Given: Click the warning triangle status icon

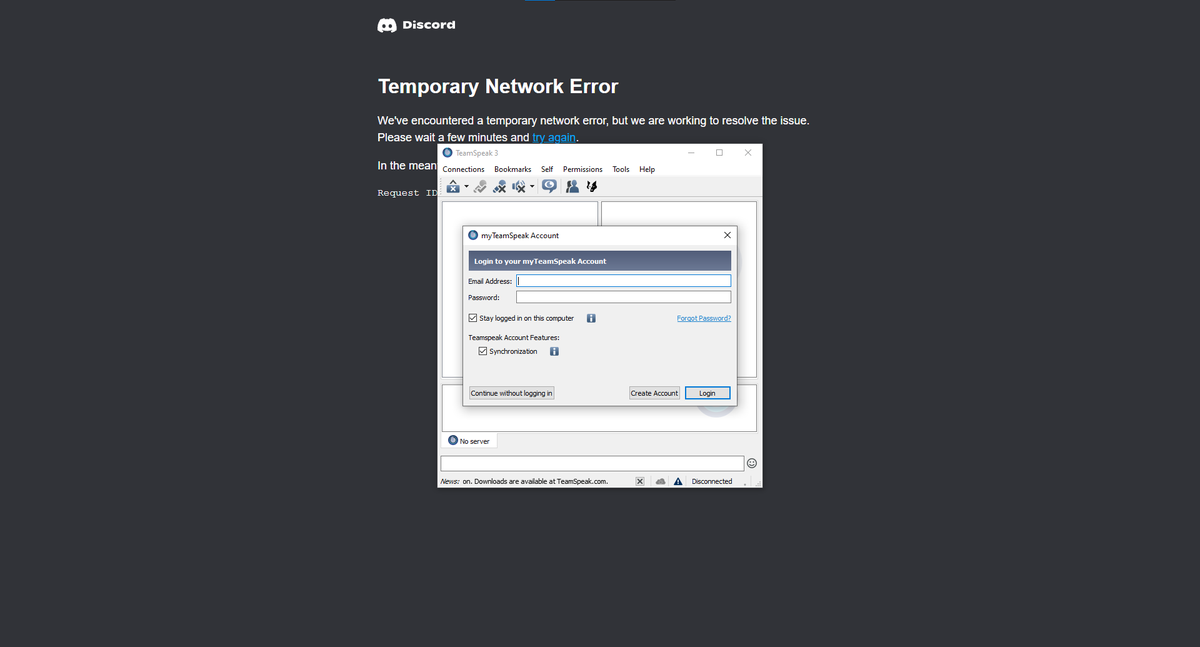Looking at the screenshot, I should (678, 481).
